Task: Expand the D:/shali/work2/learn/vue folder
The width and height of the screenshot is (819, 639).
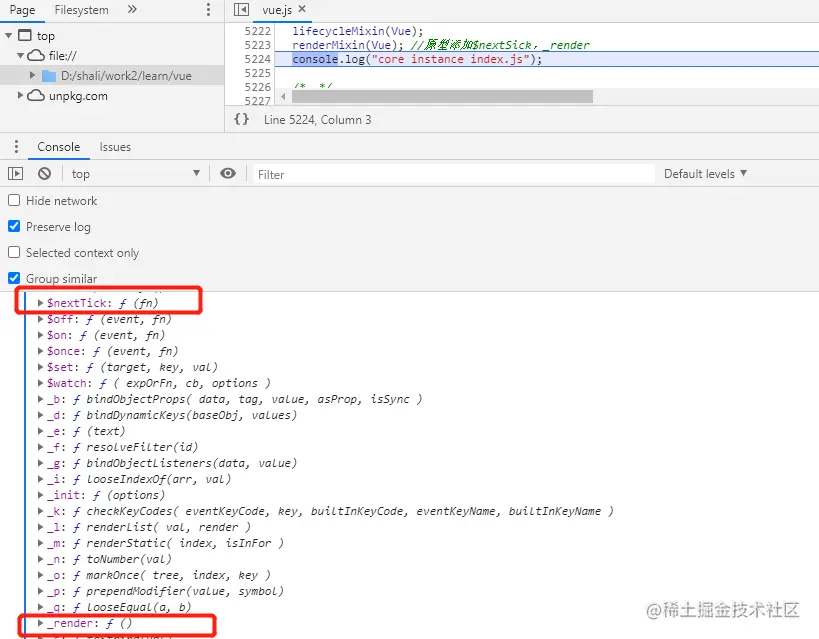Action: [32, 75]
